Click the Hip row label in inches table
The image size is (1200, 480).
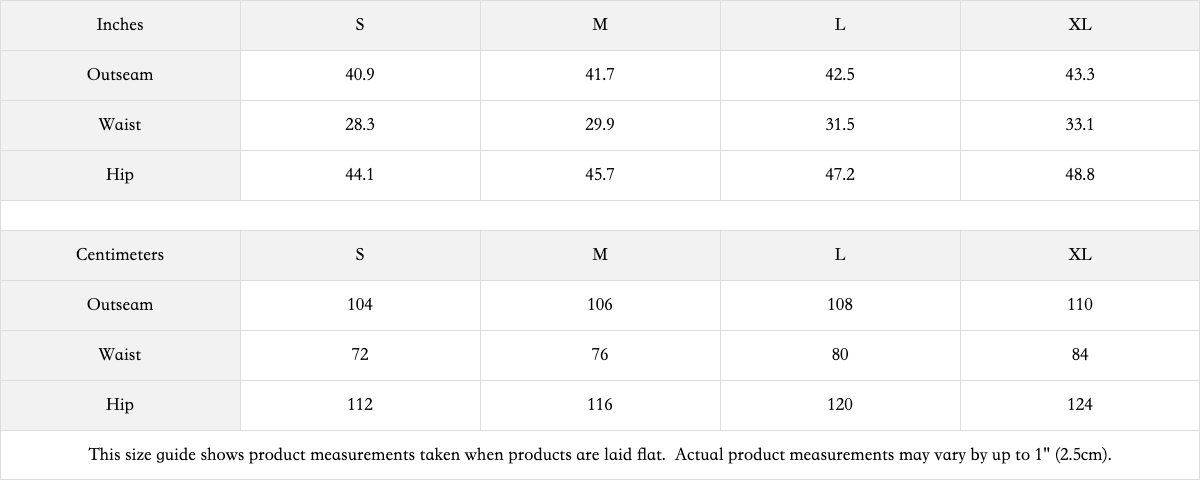click(x=120, y=175)
